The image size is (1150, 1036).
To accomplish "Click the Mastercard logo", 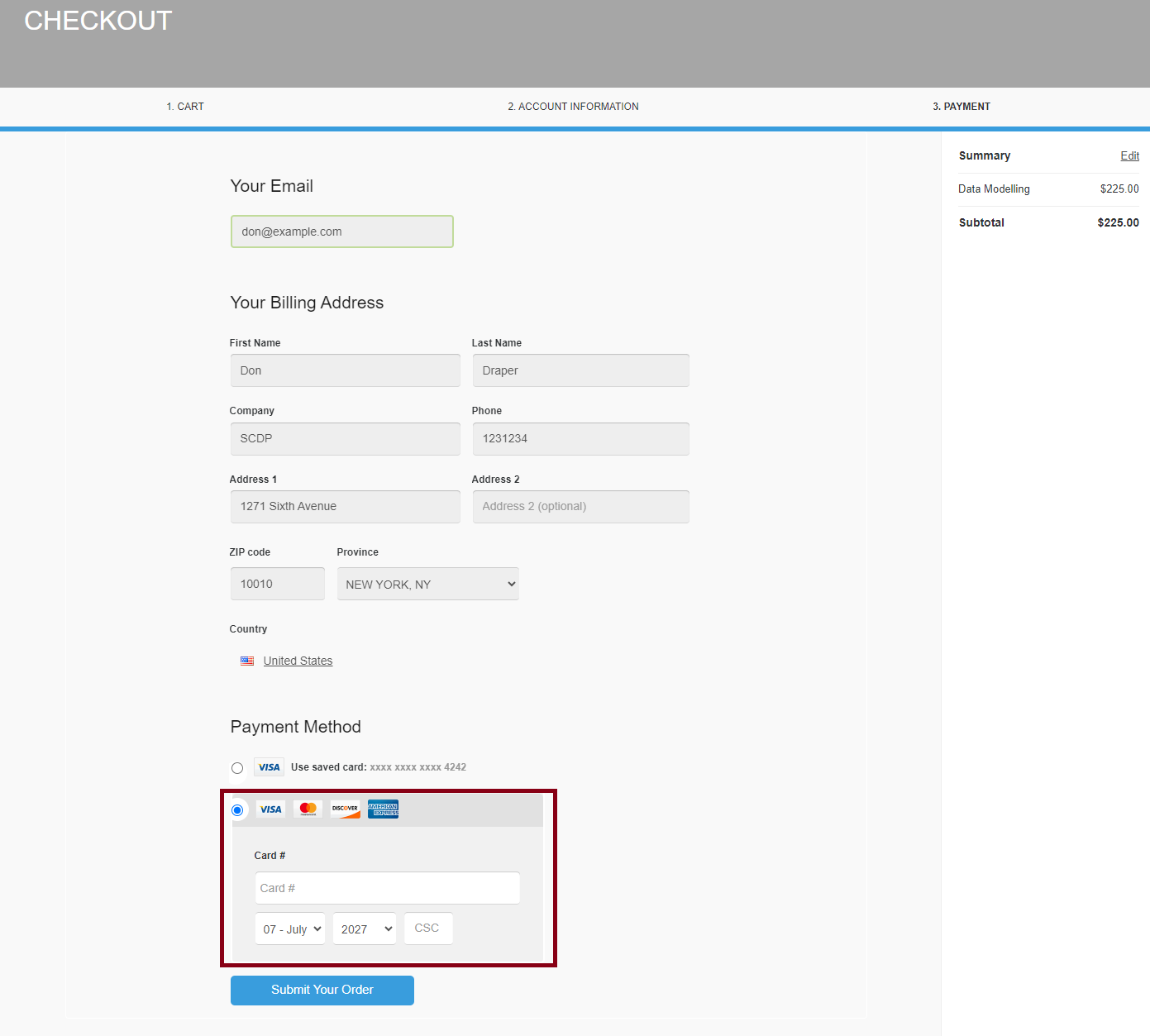I will tap(308, 809).
